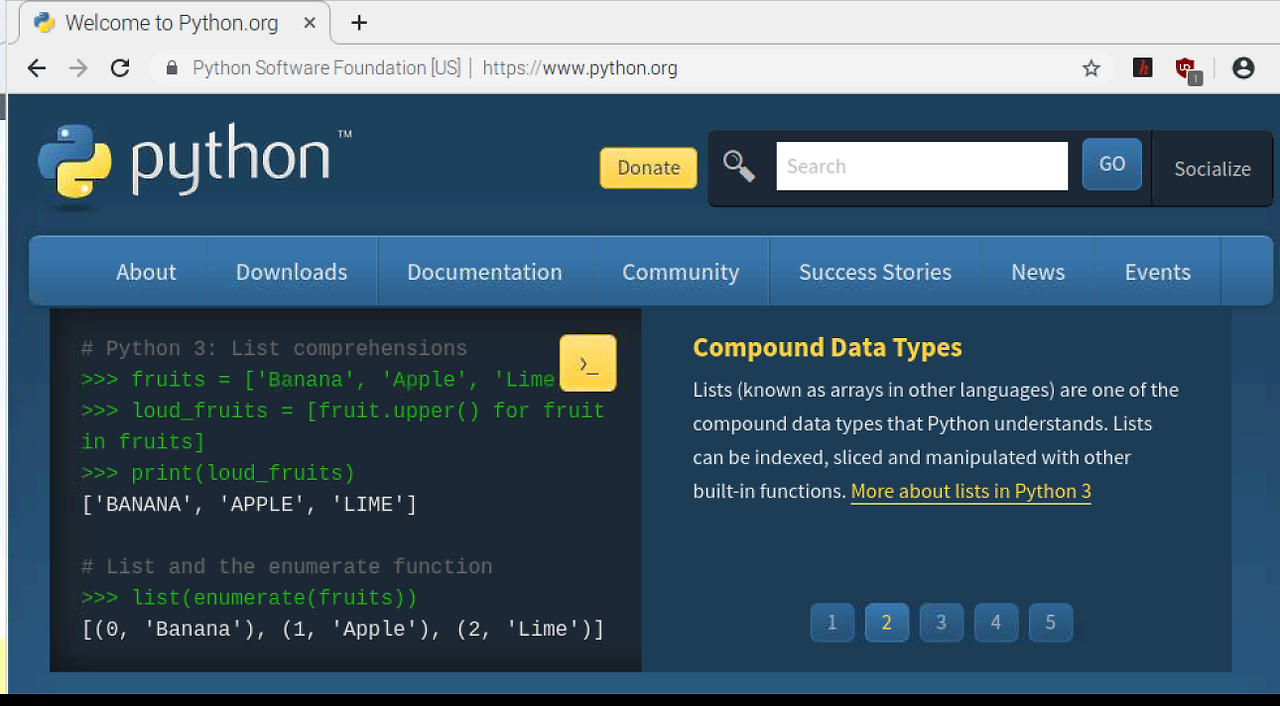Switch to slide 5 of carousel
Viewport: 1280px width, 706px height.
click(1050, 622)
